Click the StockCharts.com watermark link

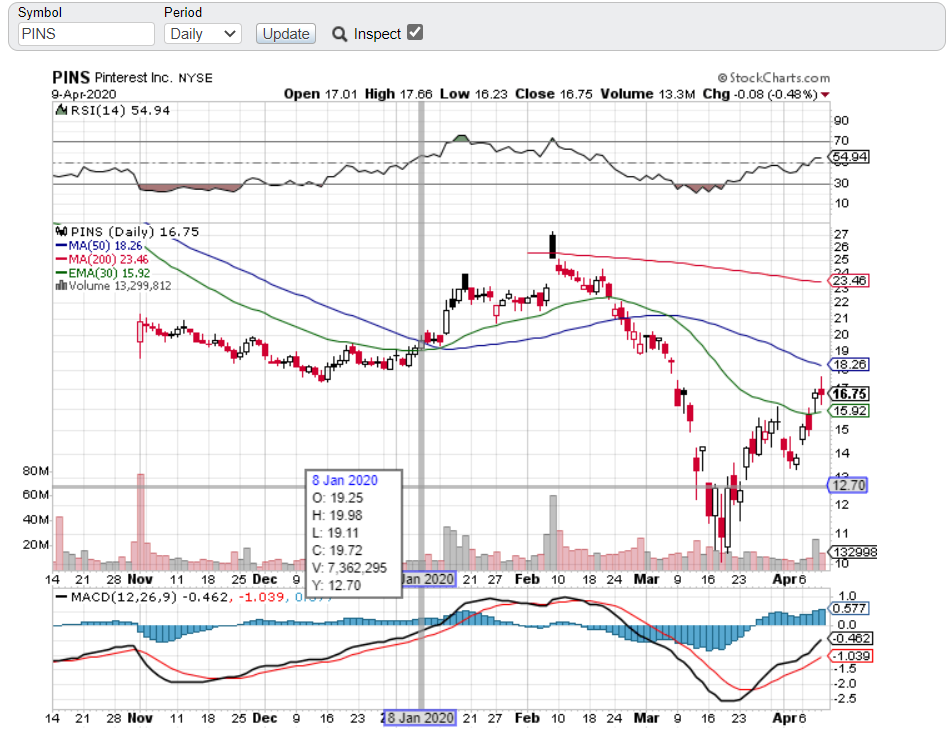(x=773, y=78)
